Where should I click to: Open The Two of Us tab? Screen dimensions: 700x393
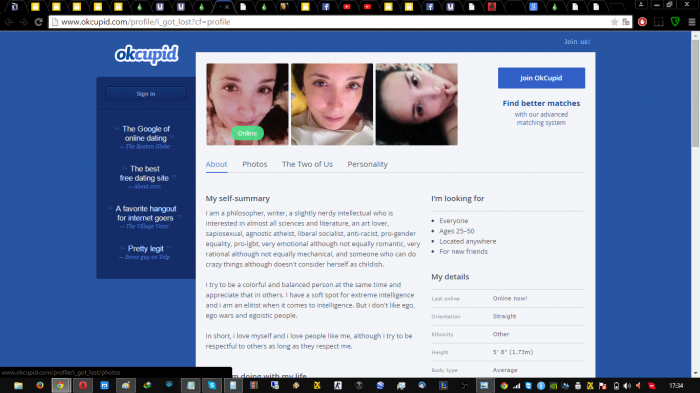tap(307, 164)
